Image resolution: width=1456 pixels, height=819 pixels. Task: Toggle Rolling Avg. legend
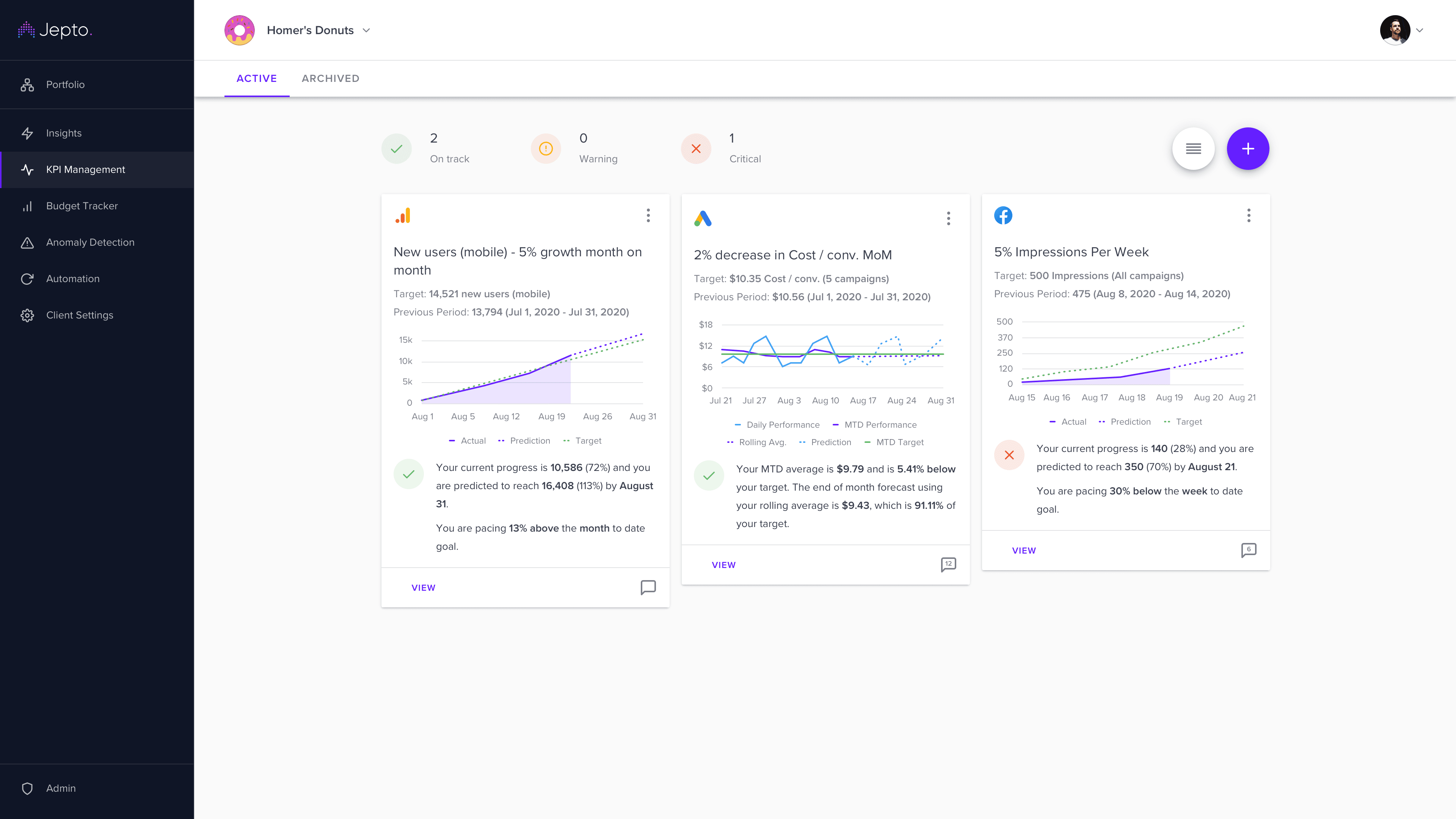[x=756, y=442]
